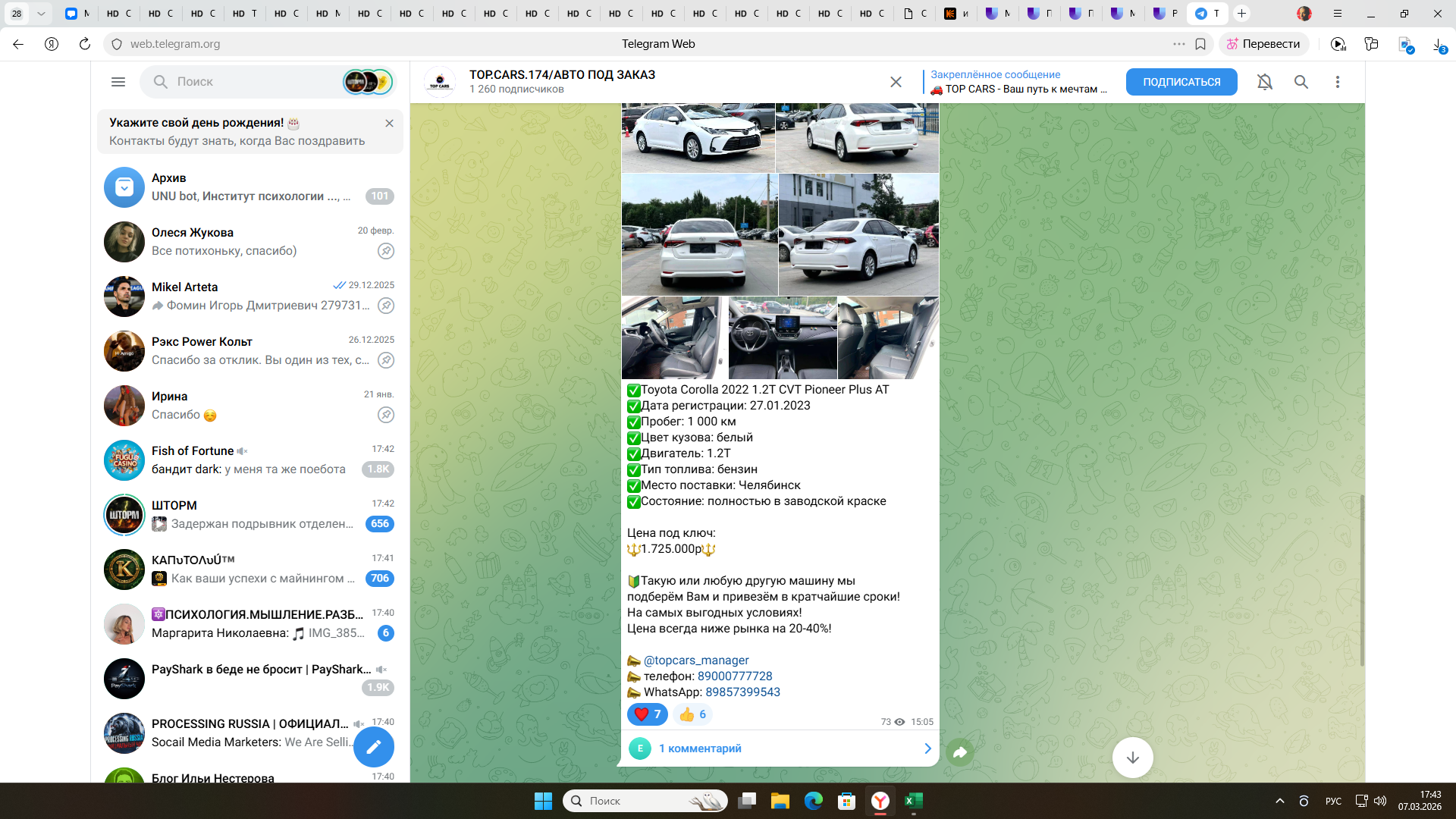Click the pencil compose new message button
The width and height of the screenshot is (1456, 819).
[x=374, y=748]
